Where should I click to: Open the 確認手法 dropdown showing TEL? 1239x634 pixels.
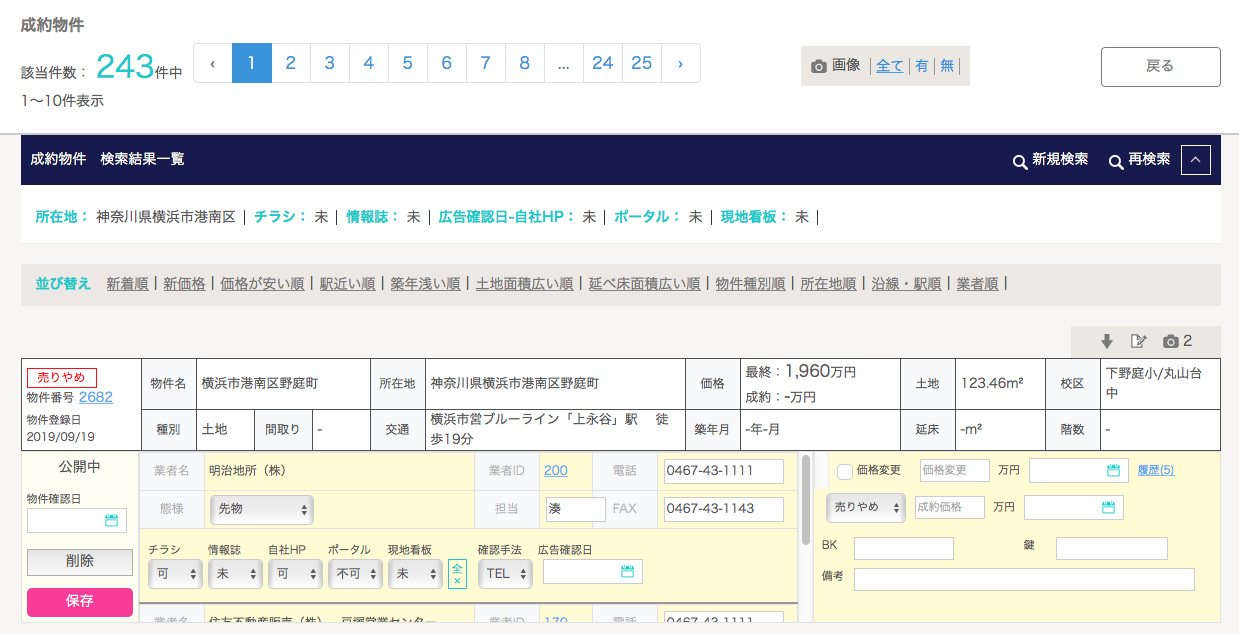505,573
